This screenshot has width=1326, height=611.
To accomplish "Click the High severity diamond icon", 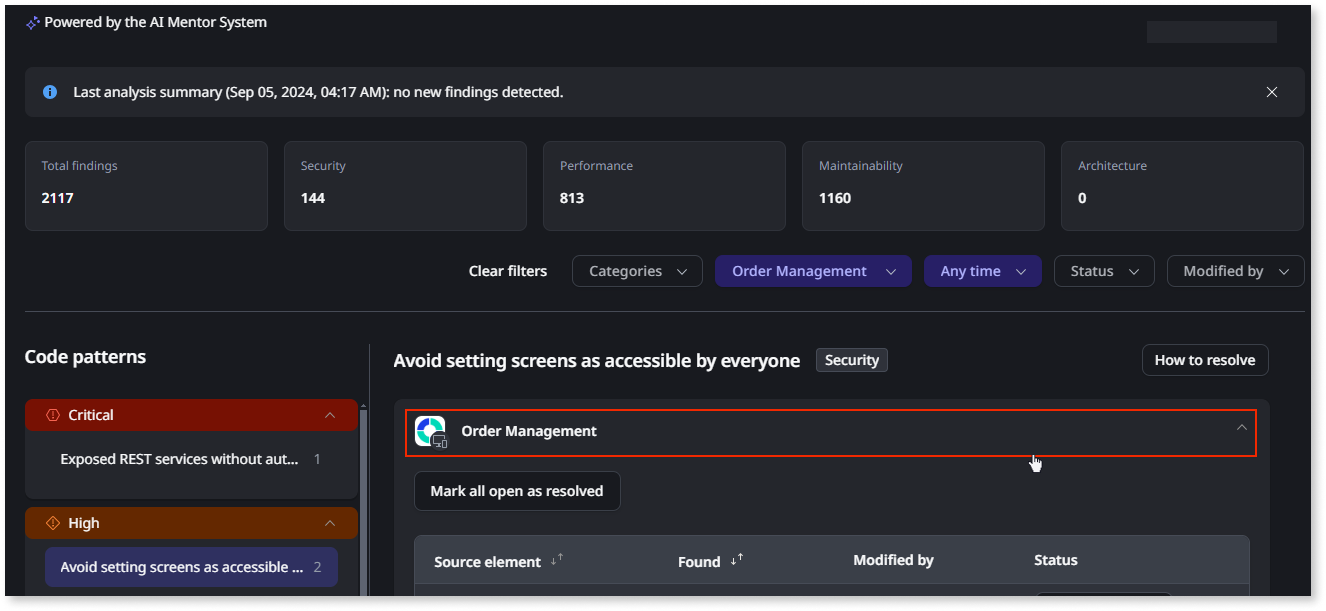I will pos(53,523).
